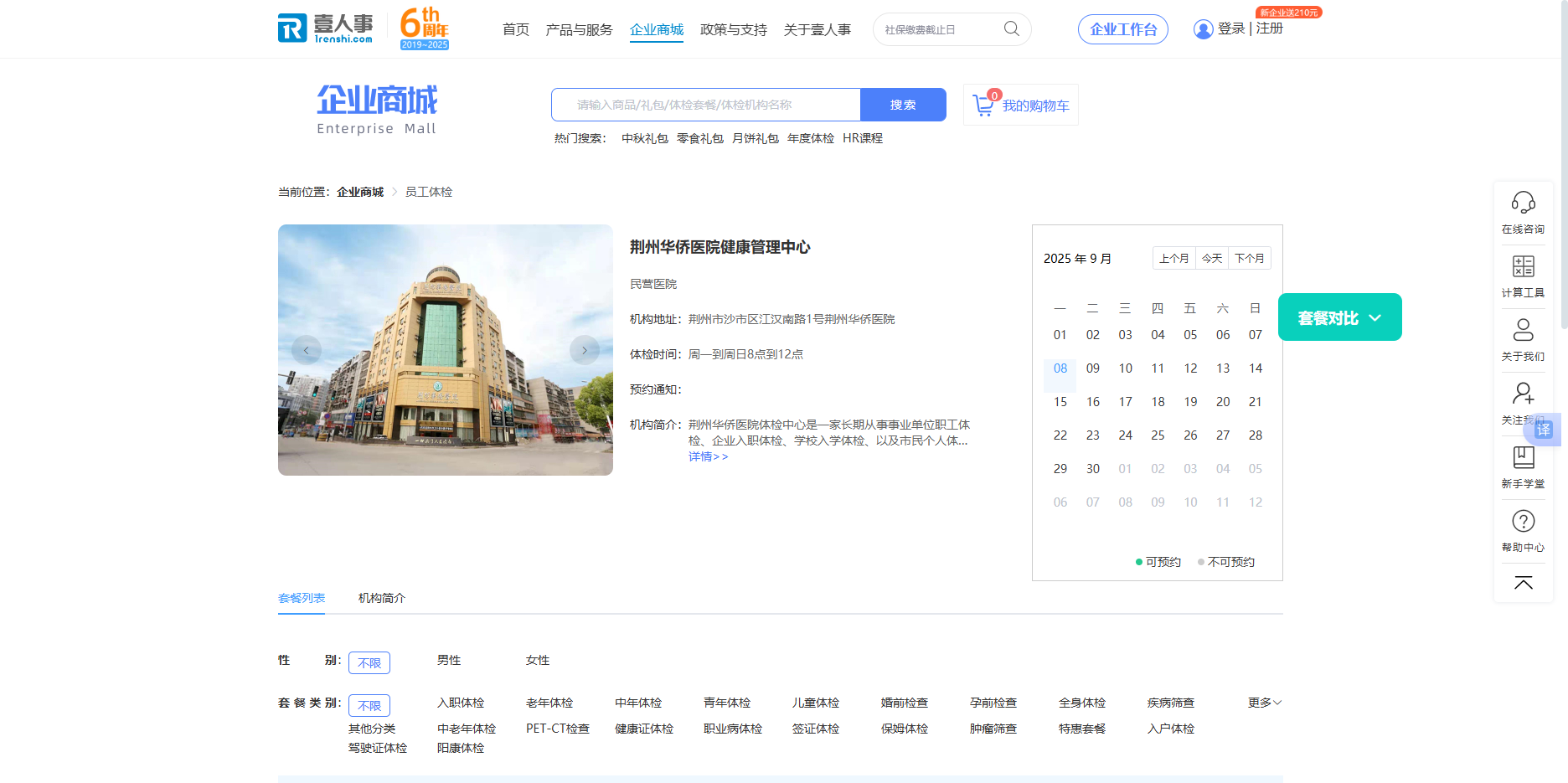The width and height of the screenshot is (1568, 783).
Task: Filter by 驾驶证体检 category
Action: click(x=378, y=748)
